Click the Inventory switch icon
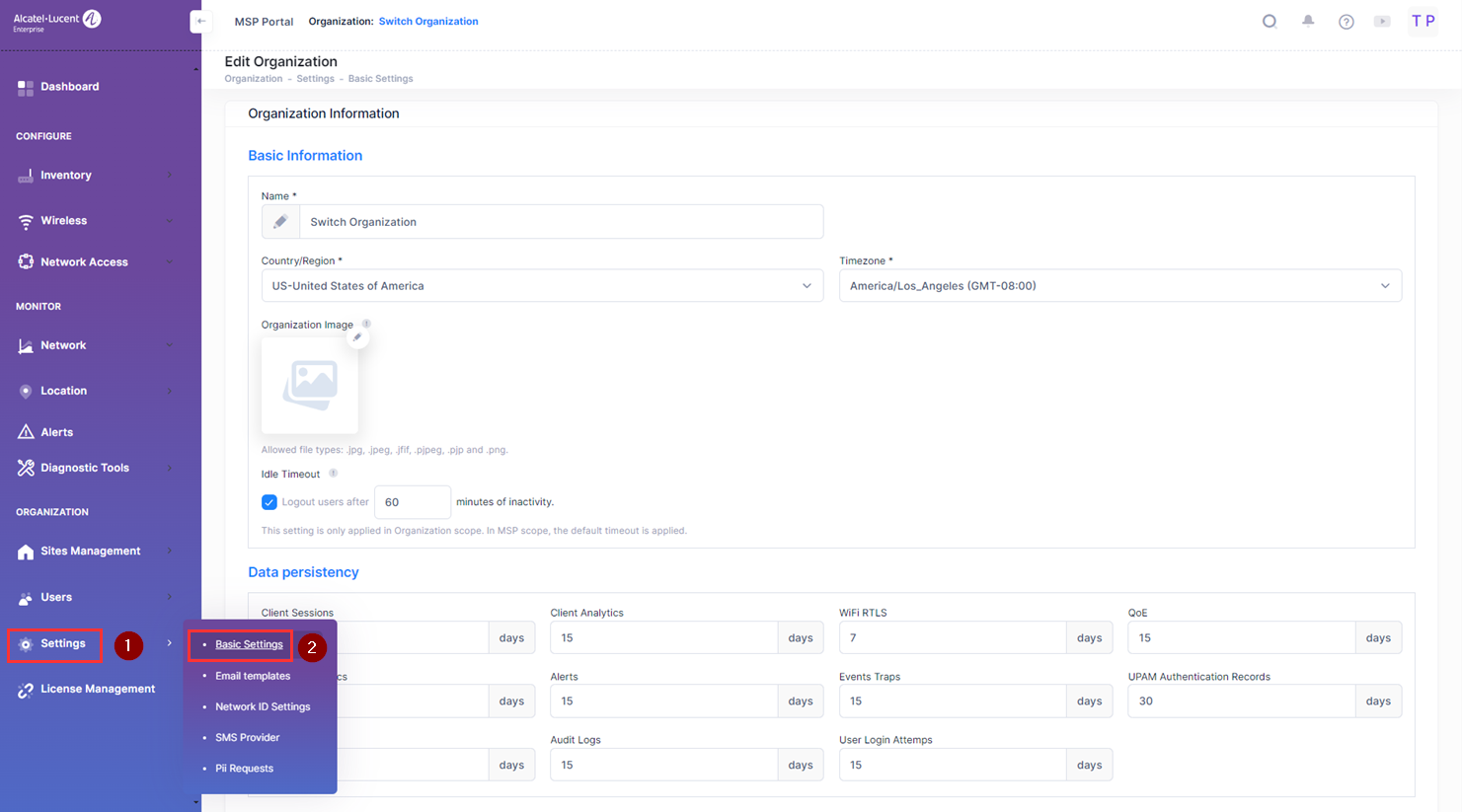The height and width of the screenshot is (812, 1462). pyautogui.click(x=26, y=176)
